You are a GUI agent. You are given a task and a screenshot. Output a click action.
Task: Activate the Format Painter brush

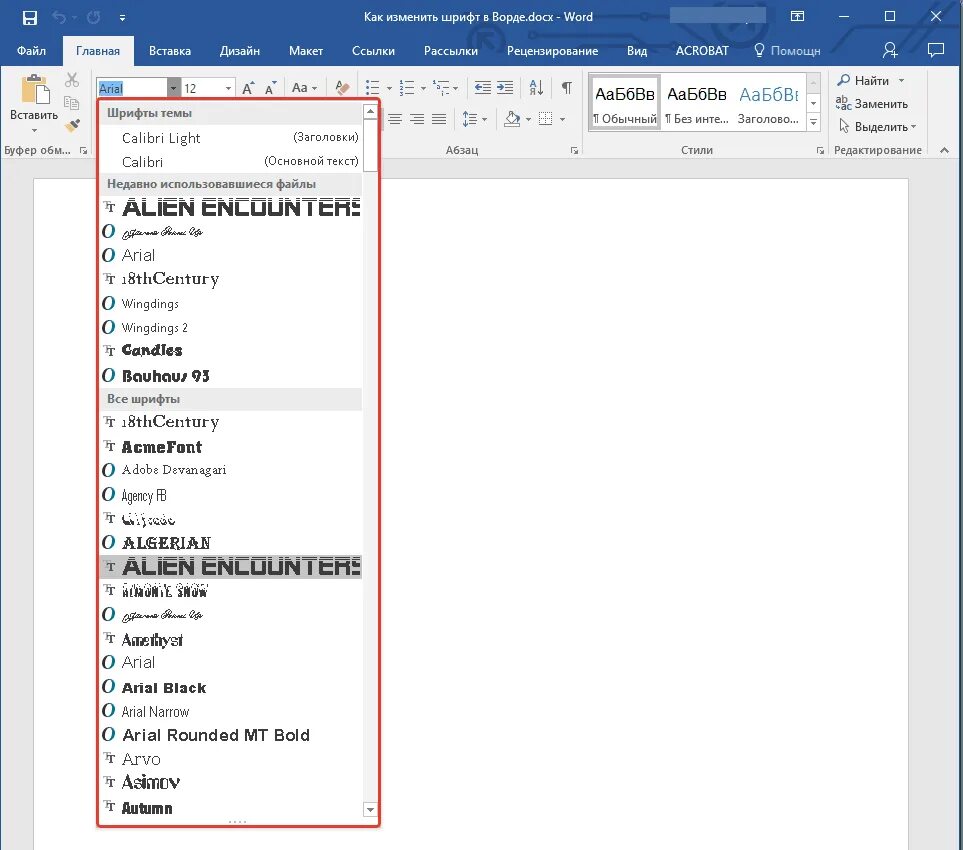pyautogui.click(x=72, y=126)
